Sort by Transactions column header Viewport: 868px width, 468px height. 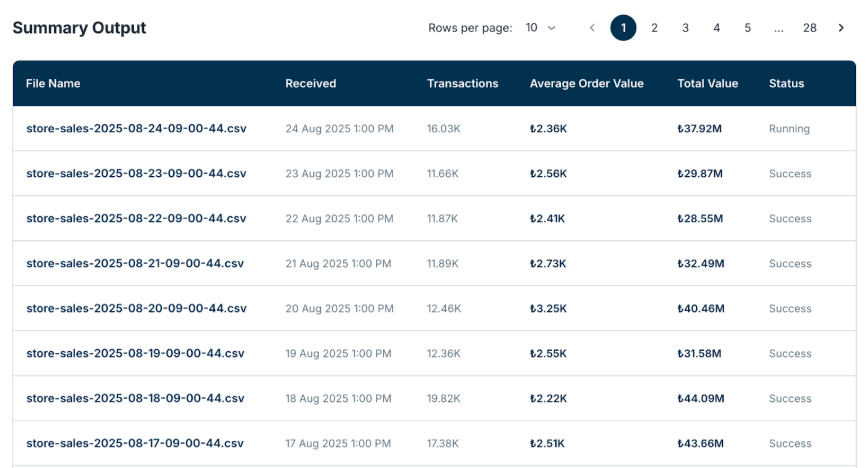(462, 84)
